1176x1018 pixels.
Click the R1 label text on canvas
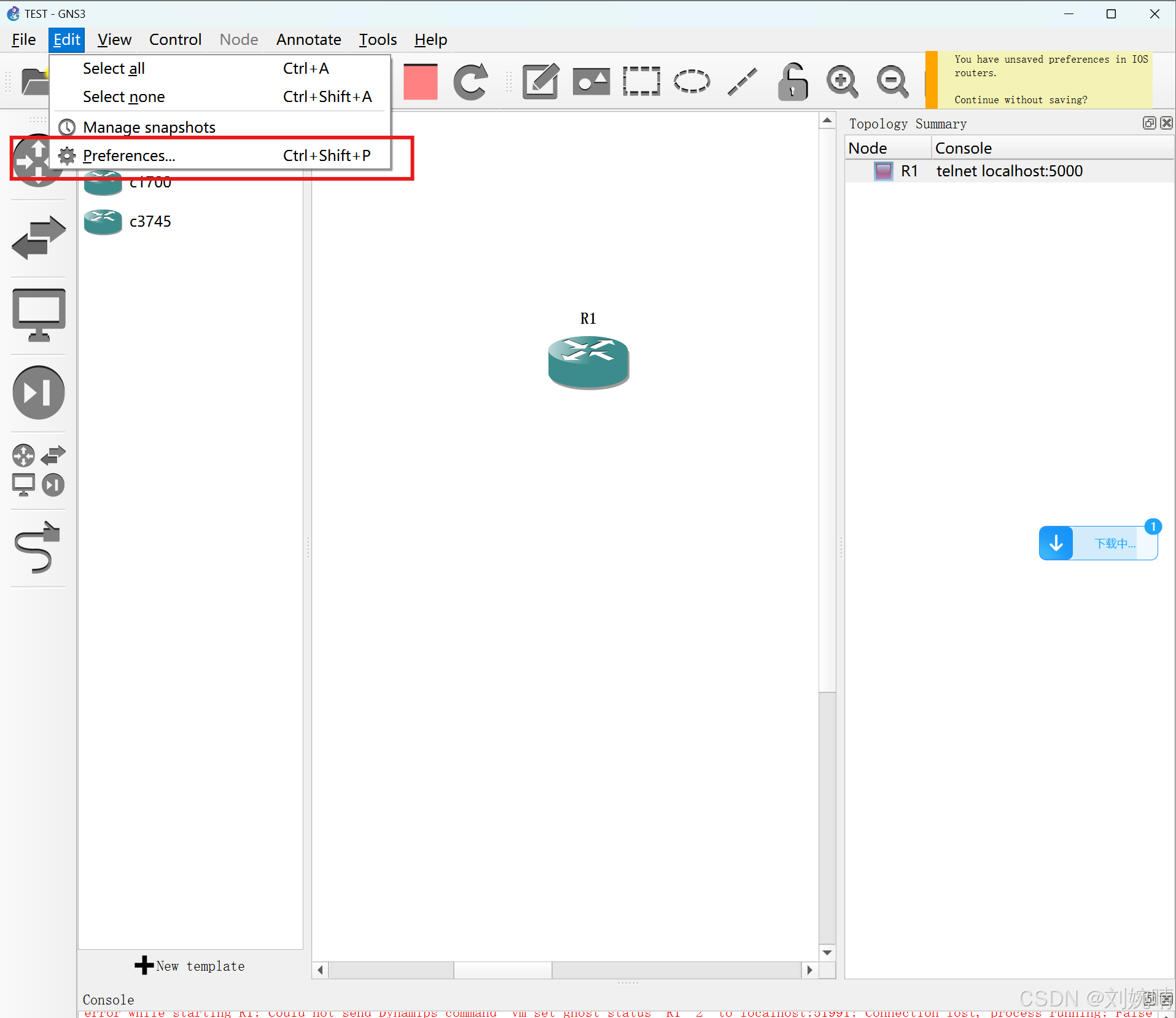588,319
